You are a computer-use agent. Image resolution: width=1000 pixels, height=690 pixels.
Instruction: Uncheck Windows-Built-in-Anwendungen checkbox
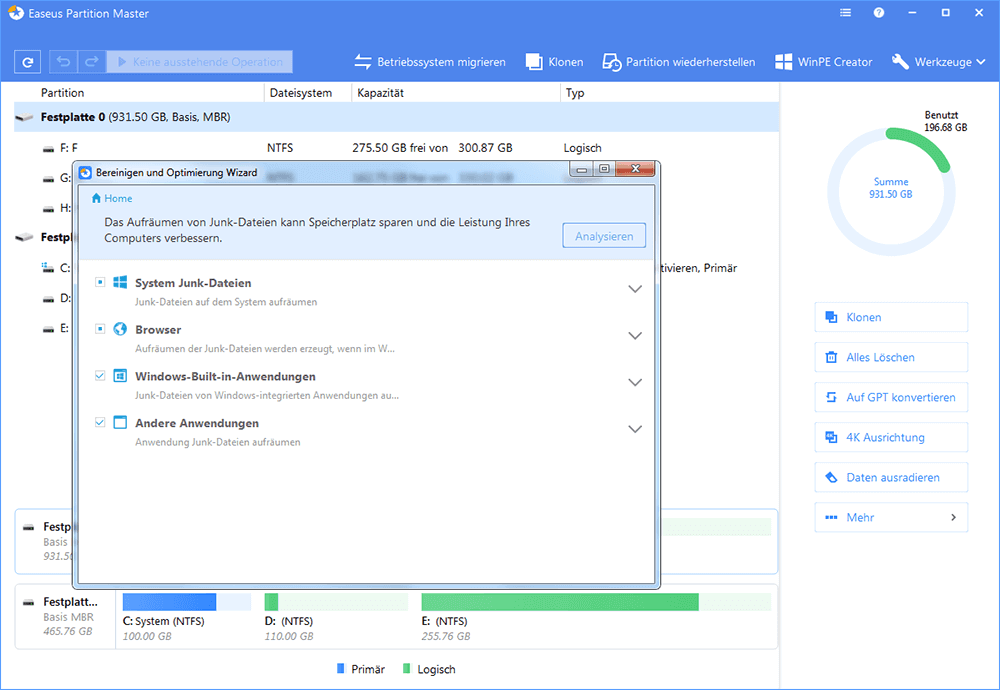100,376
